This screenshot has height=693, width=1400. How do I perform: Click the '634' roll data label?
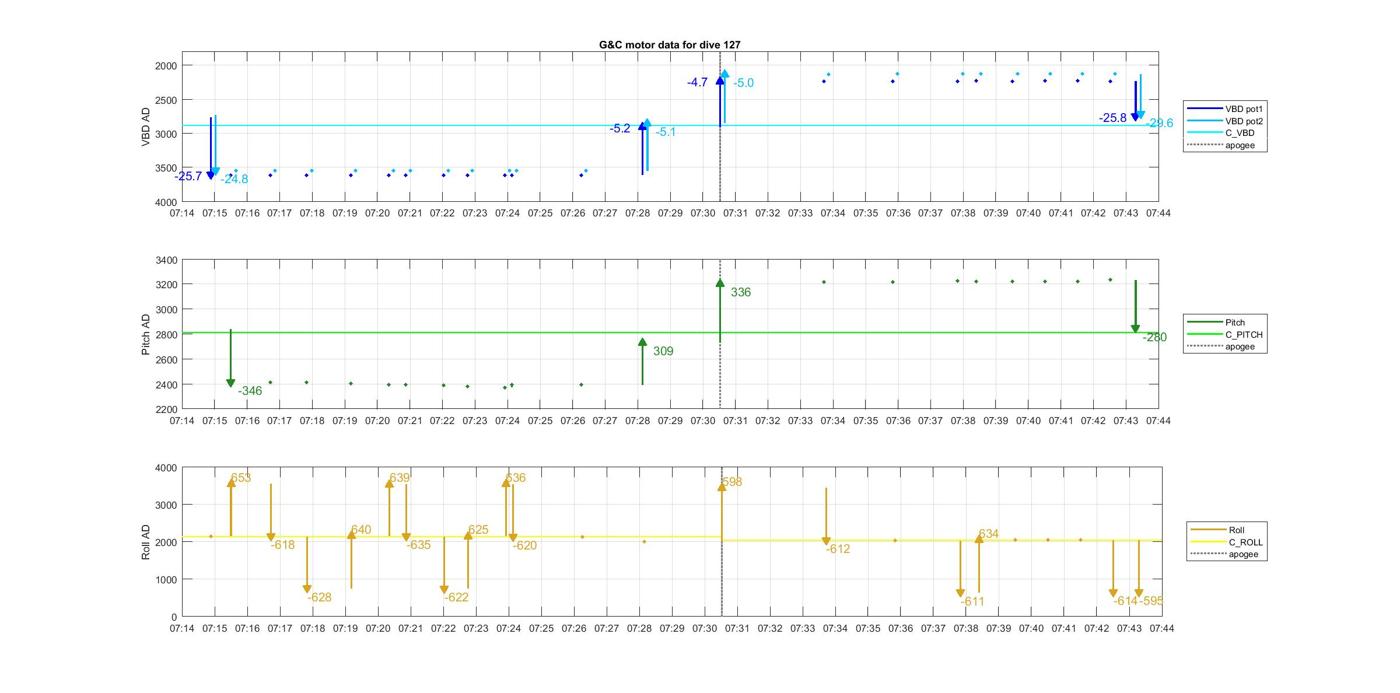tap(989, 534)
